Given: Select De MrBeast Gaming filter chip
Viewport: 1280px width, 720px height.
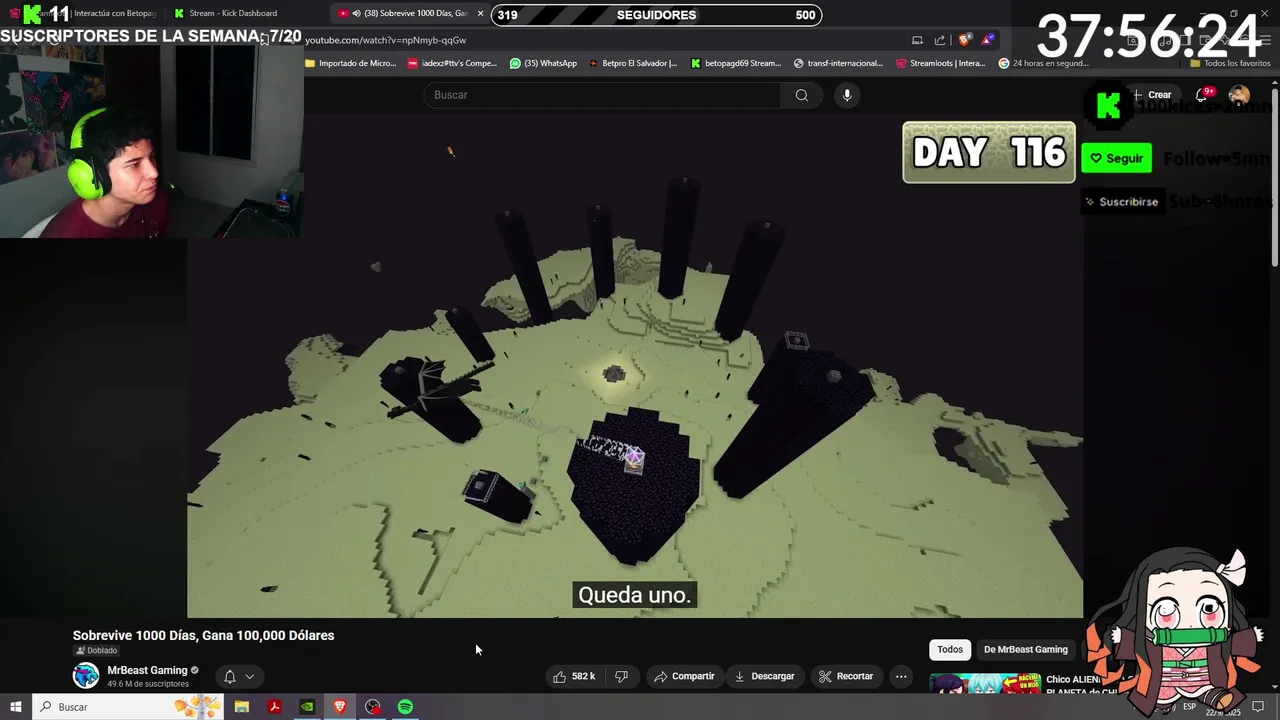Looking at the screenshot, I should pyautogui.click(x=1026, y=650).
